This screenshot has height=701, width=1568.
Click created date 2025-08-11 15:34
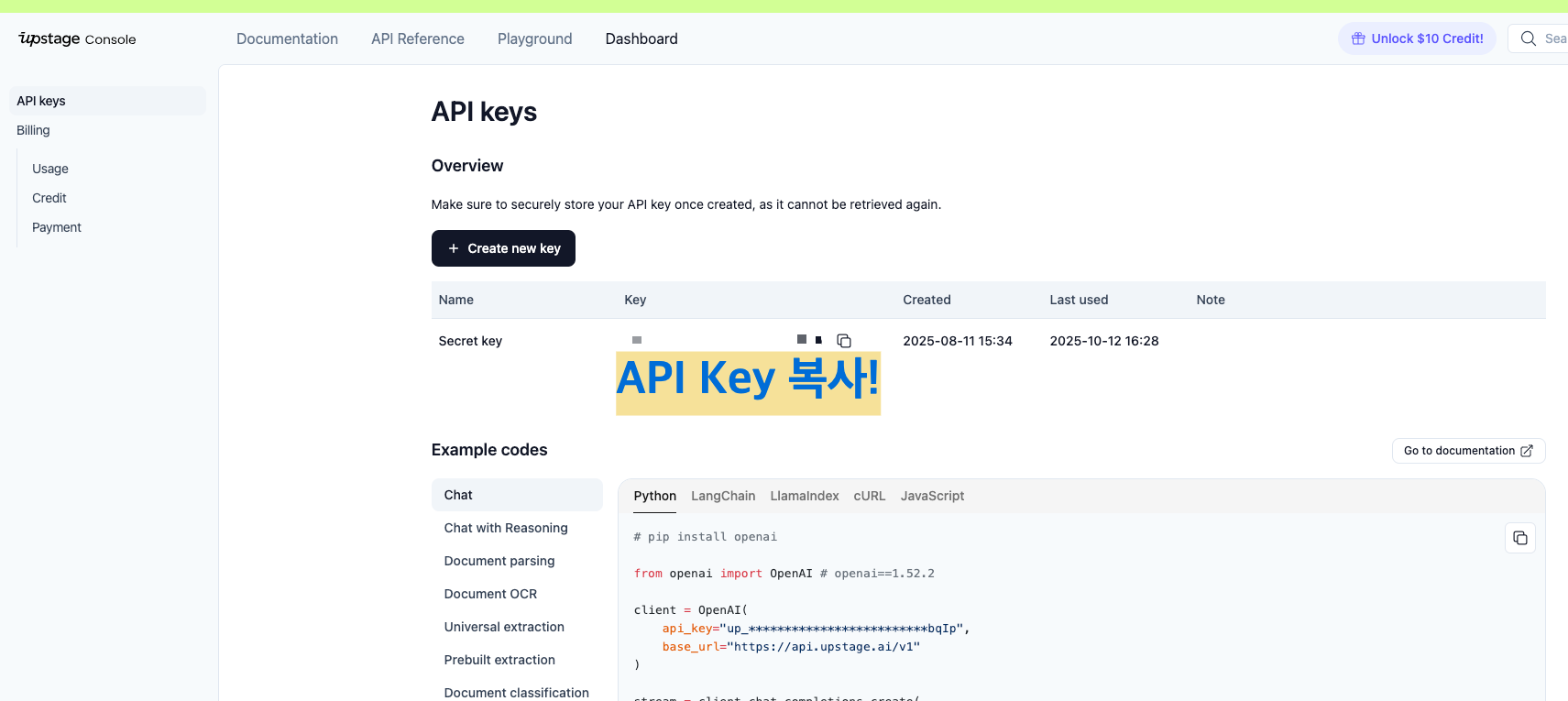(x=958, y=341)
